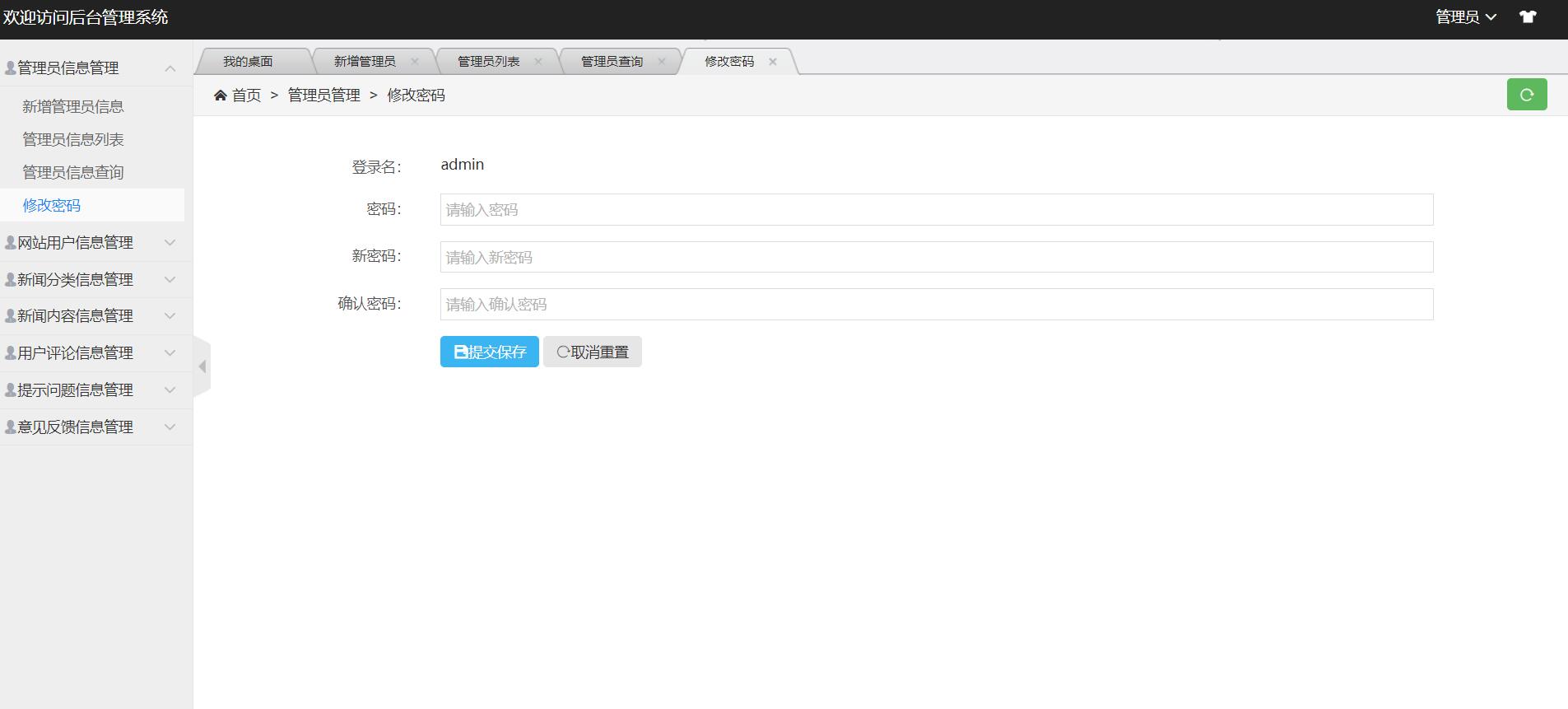Screen dimensions: 1568x709
Task: Focus the 密码 input field
Action: (937, 209)
